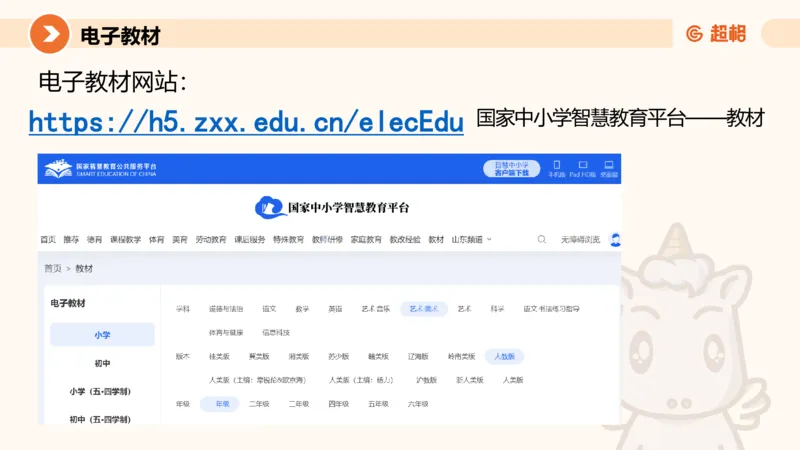Screen dimensions: 800x450
Task: Click the Smart Education of China logo
Action: tap(101, 169)
